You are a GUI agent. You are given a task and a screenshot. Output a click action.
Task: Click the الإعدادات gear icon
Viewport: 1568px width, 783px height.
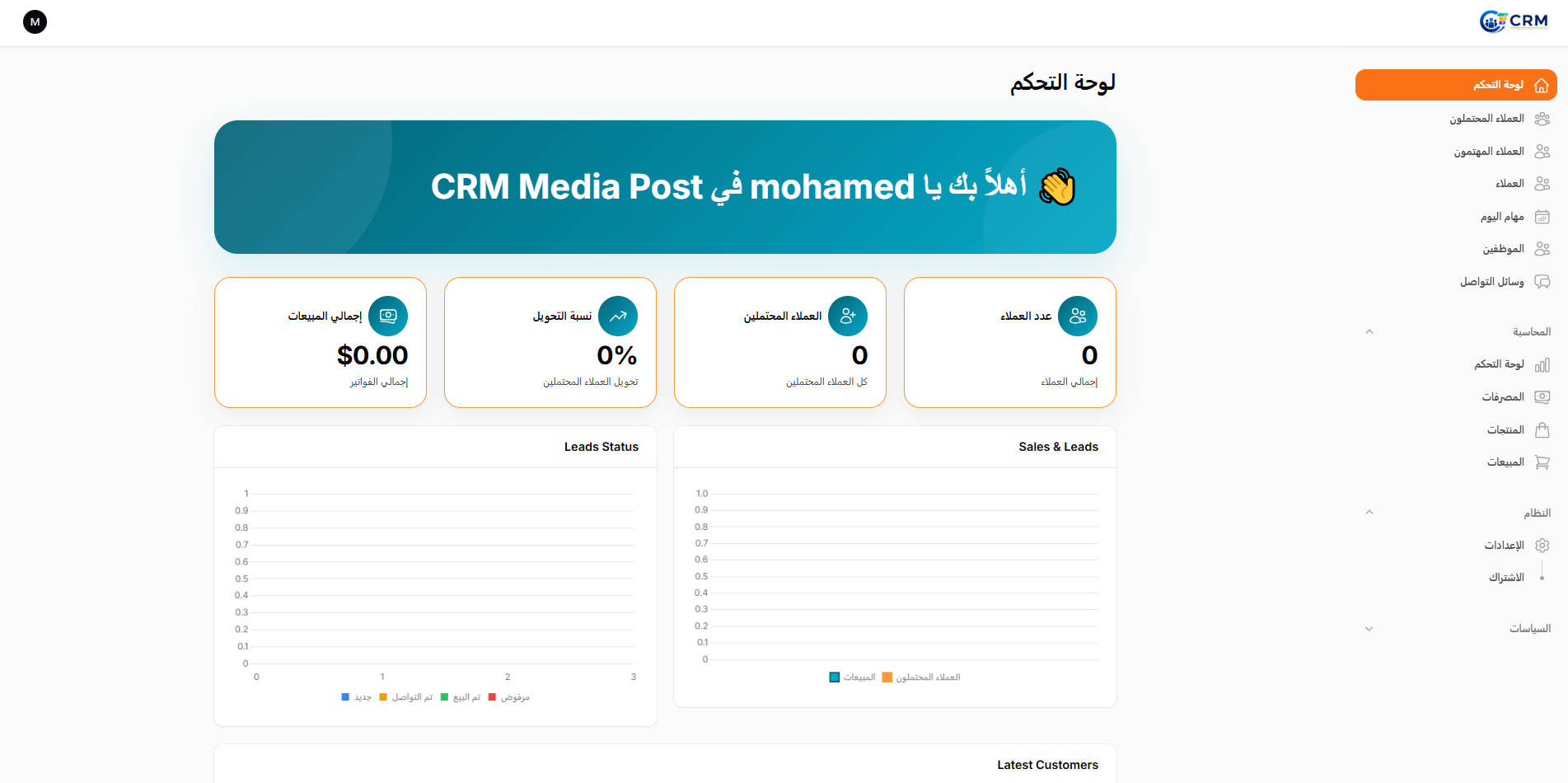click(x=1542, y=546)
